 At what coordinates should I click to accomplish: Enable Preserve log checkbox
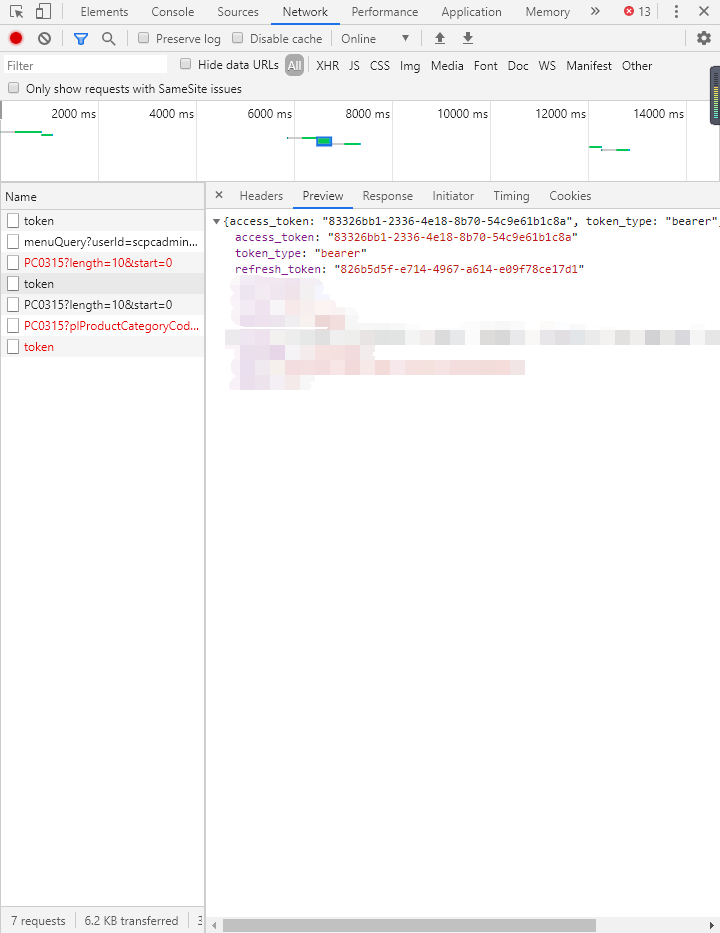(x=143, y=38)
